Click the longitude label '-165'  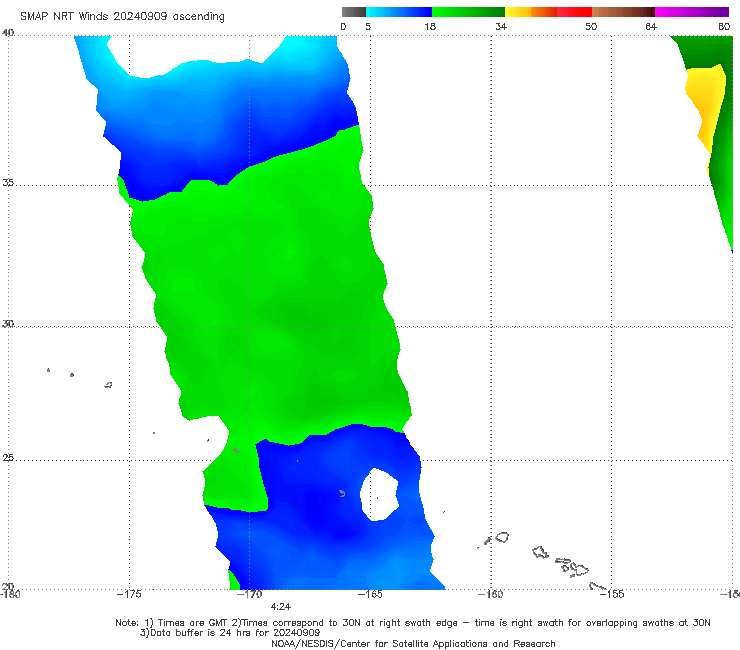coord(370,594)
